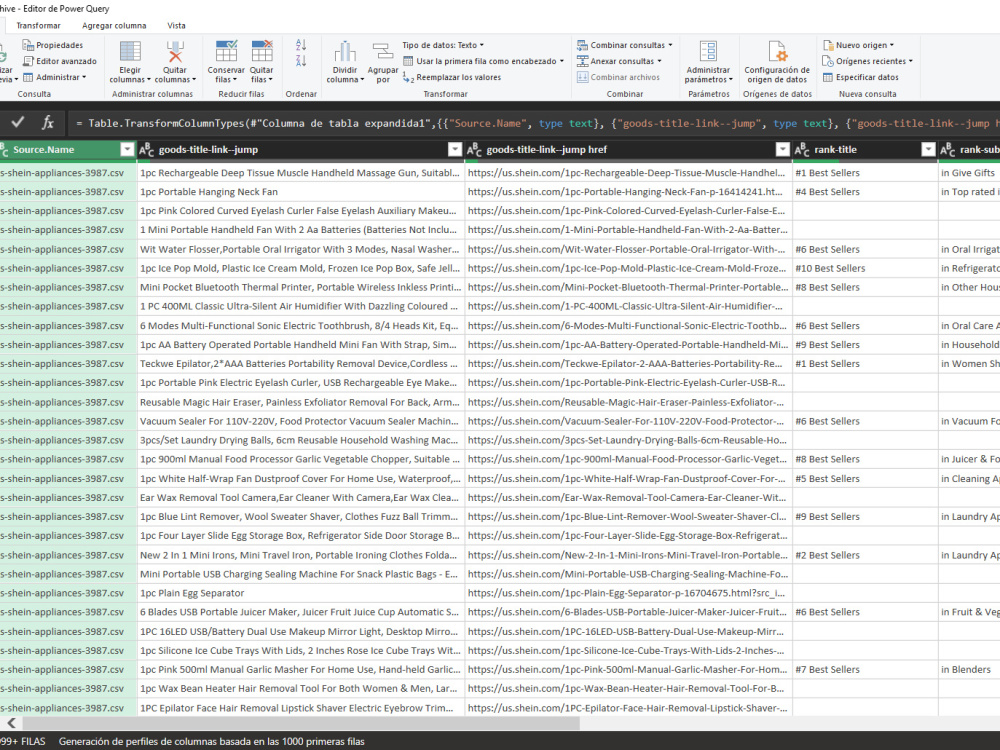Screen dimensions: 1000x750
Task: Select the "#10 Best Sellers" cell
Action: tap(865, 268)
